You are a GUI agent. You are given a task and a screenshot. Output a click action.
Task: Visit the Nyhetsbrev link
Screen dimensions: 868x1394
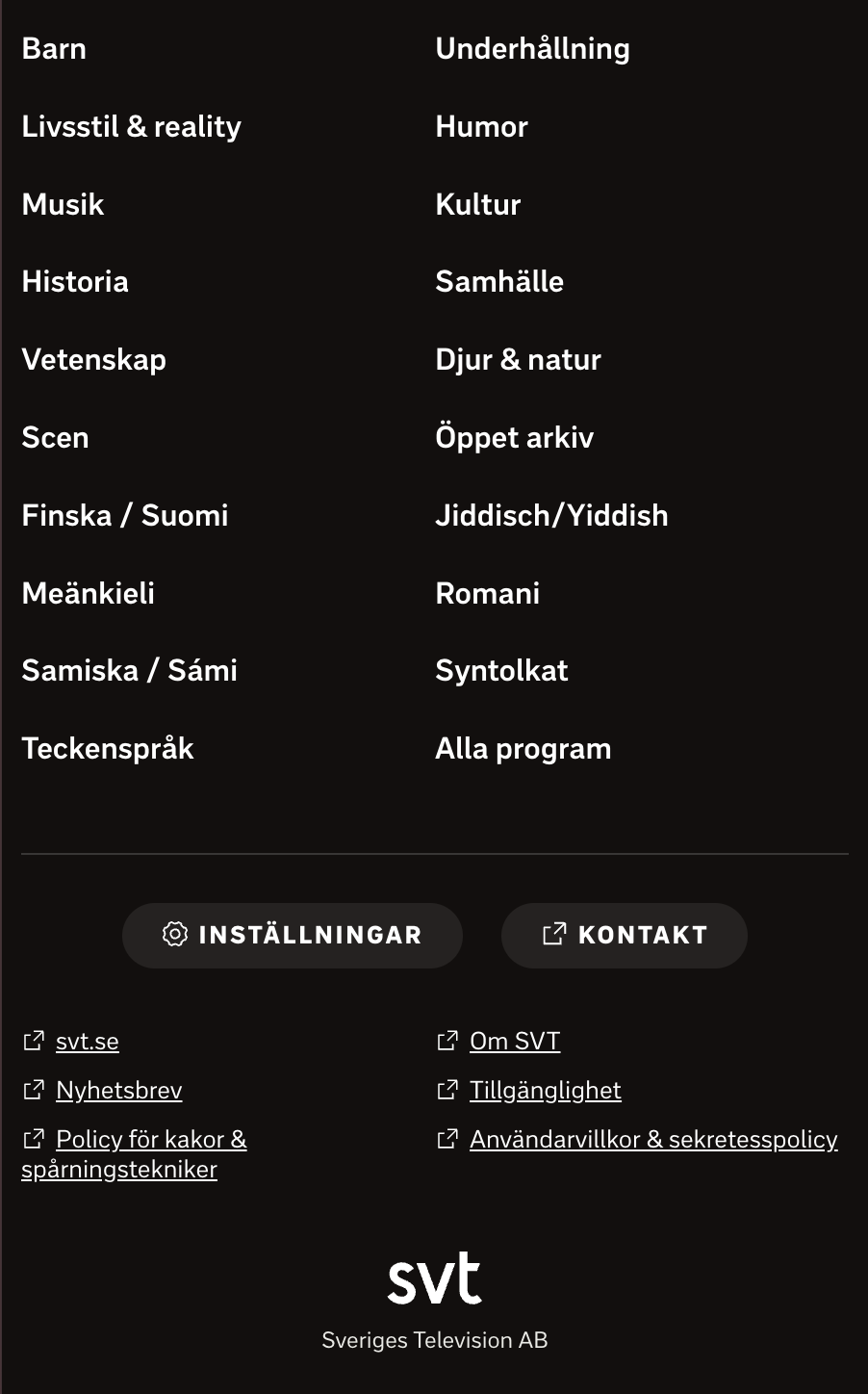click(118, 1090)
